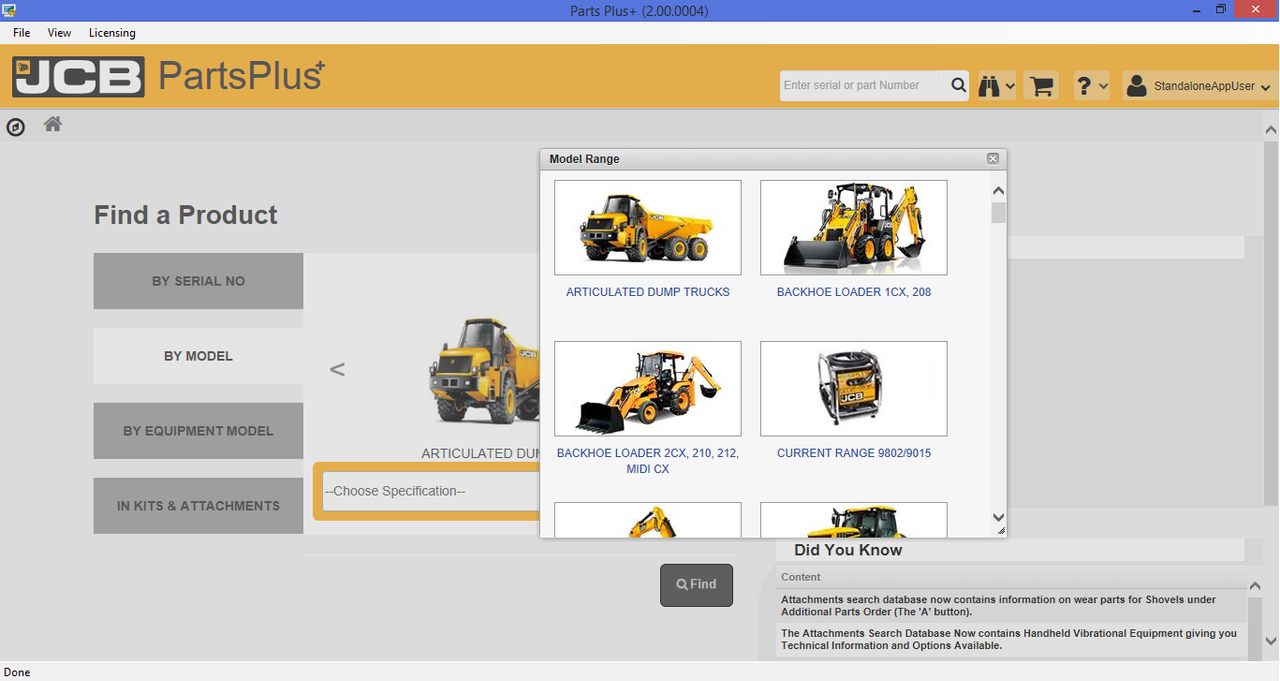Image resolution: width=1280 pixels, height=681 pixels.
Task: Open the Choose Specification dropdown
Action: coord(431,491)
